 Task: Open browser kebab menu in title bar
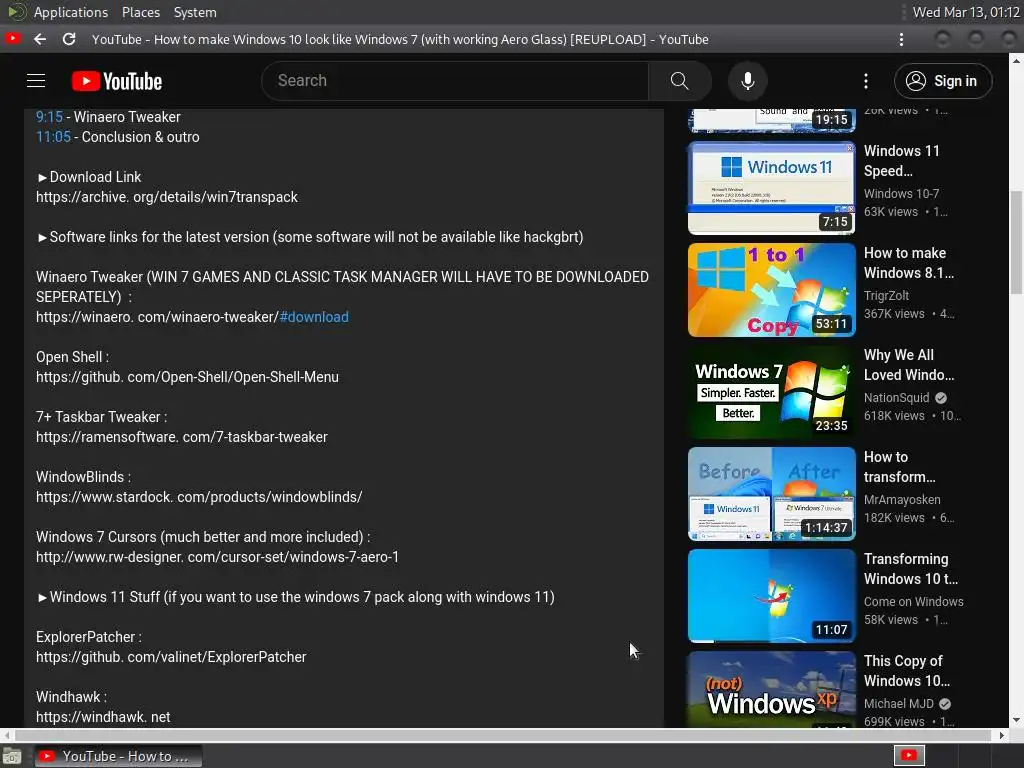[x=901, y=39]
